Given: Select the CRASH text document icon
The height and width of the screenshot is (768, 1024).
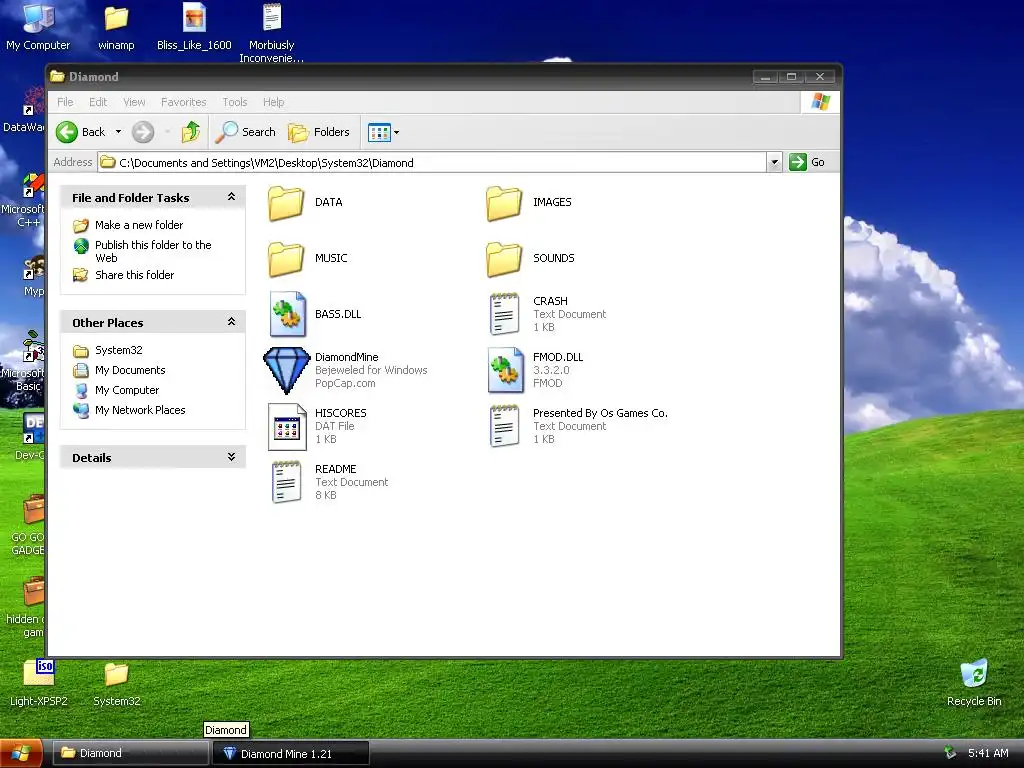Looking at the screenshot, I should click(x=504, y=314).
